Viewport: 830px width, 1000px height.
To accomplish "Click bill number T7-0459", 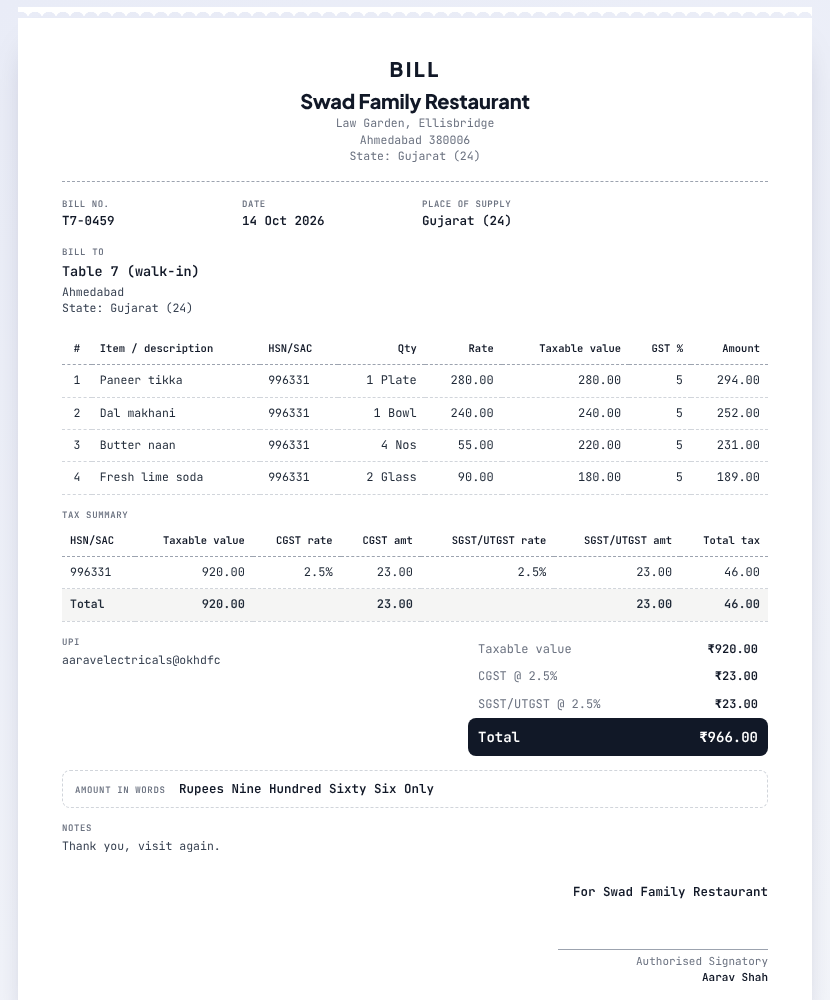I will [x=88, y=221].
